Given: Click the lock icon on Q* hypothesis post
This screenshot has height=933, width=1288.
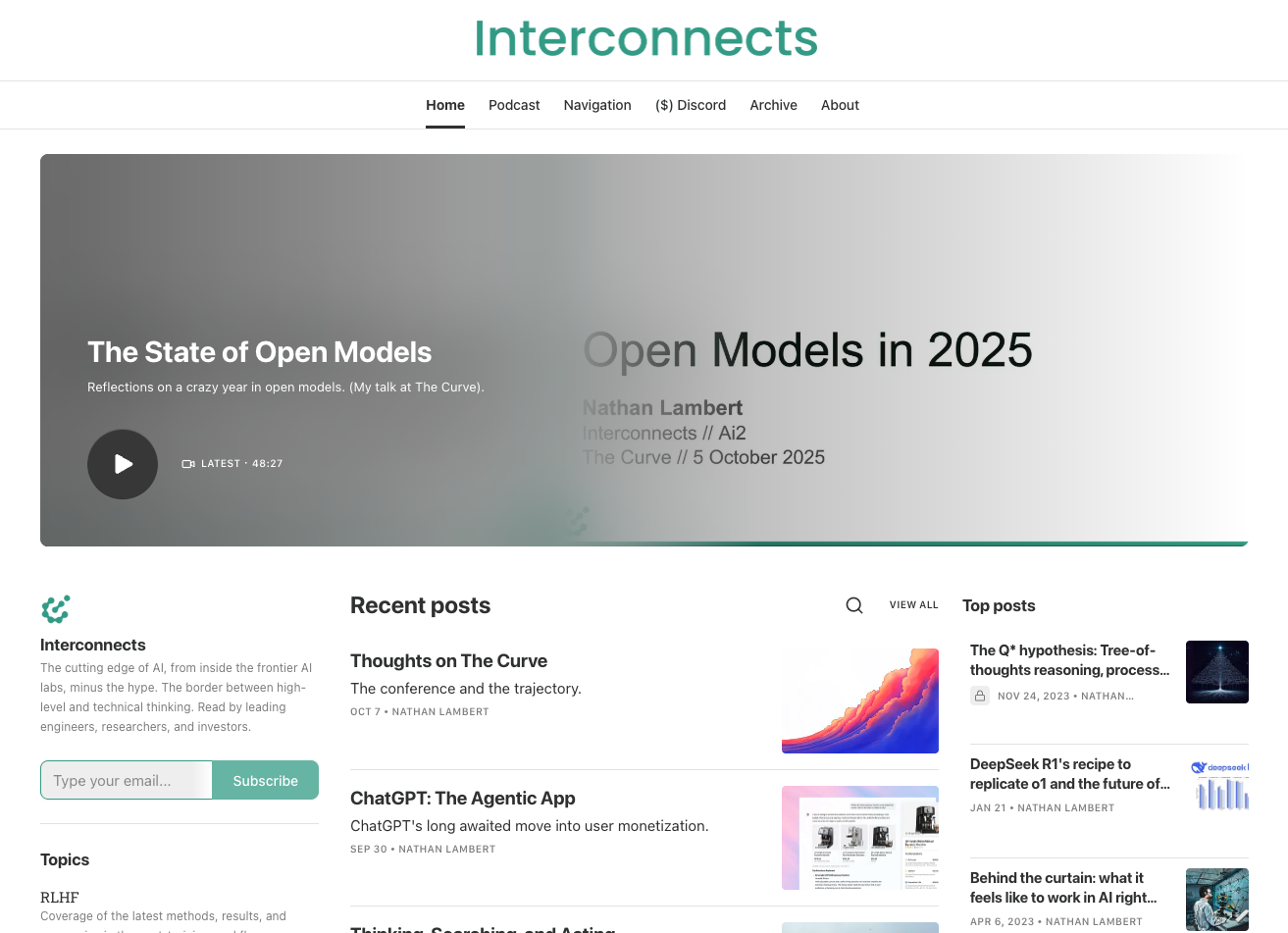Looking at the screenshot, I should [x=980, y=696].
